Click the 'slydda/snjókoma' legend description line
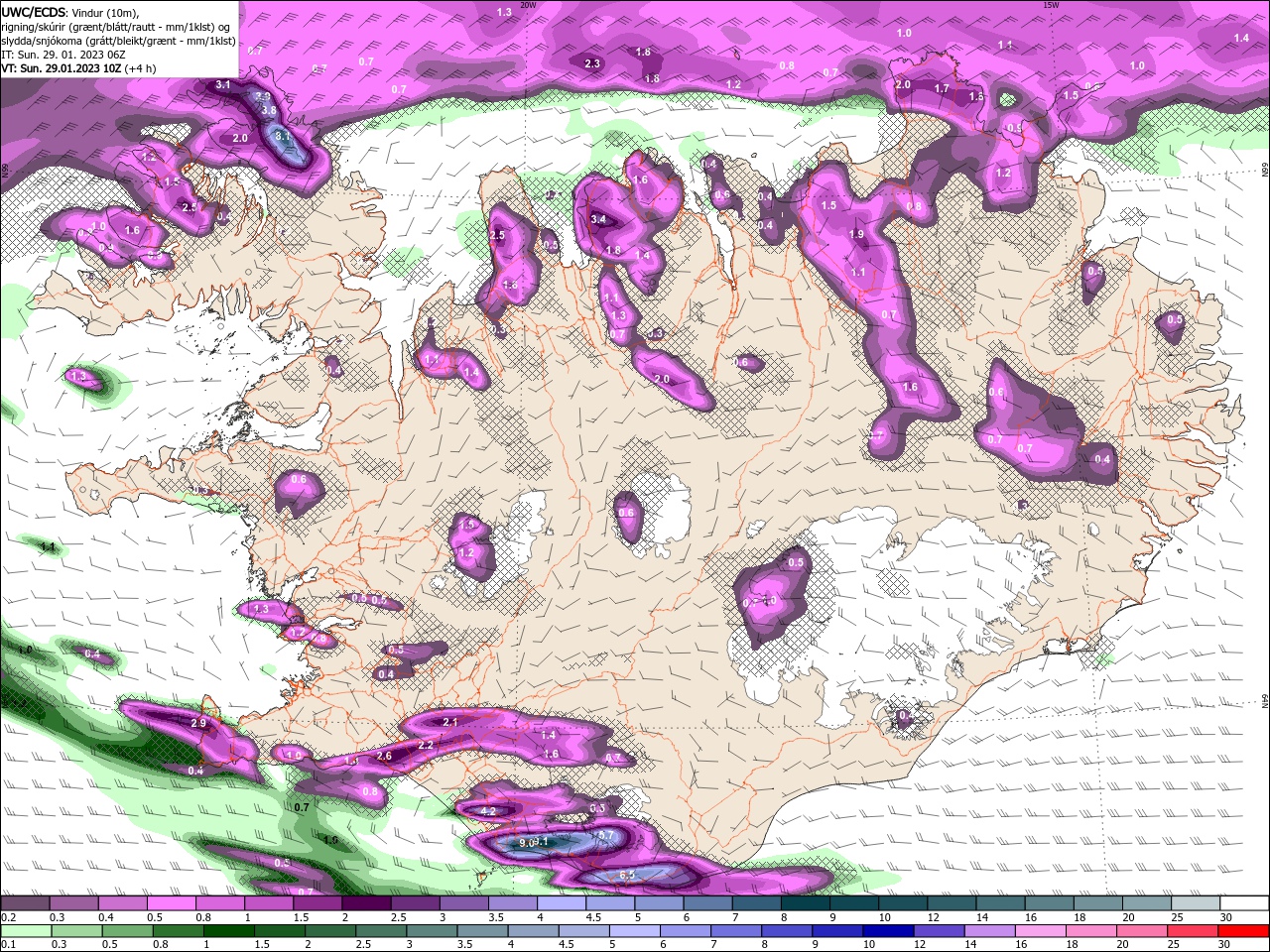This screenshot has height=952, width=1270. point(118,41)
